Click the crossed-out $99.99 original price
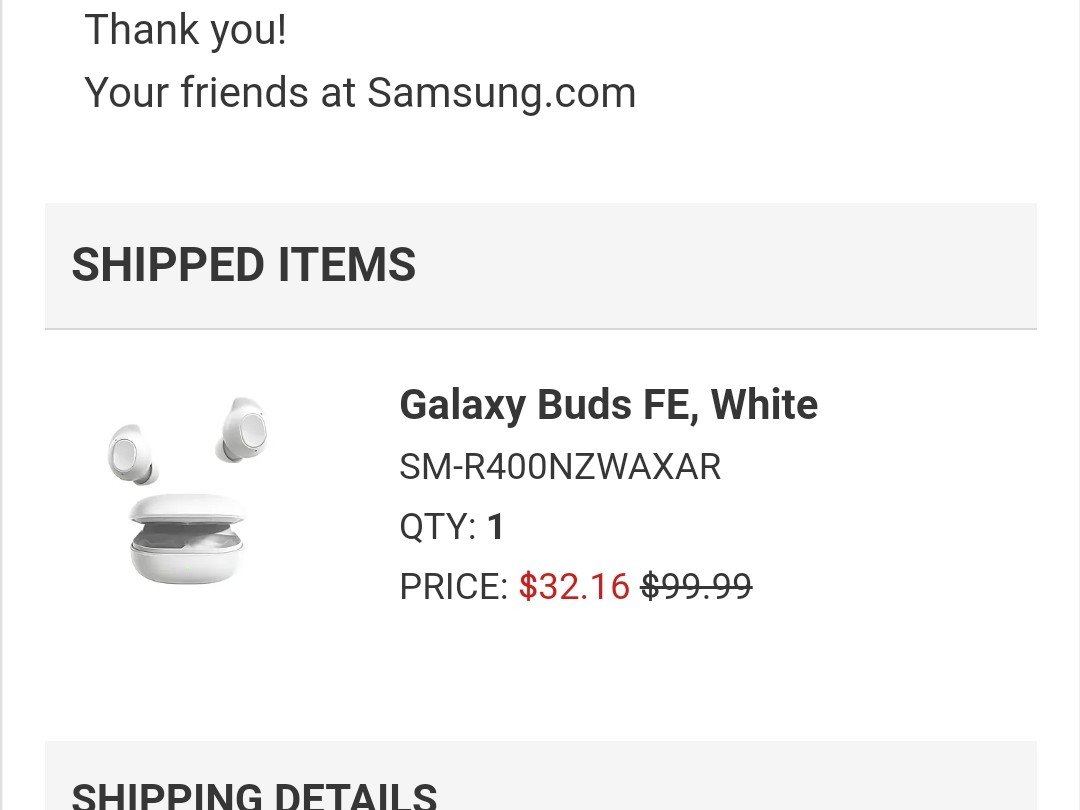Viewport: 1080px width, 810px height. point(696,587)
